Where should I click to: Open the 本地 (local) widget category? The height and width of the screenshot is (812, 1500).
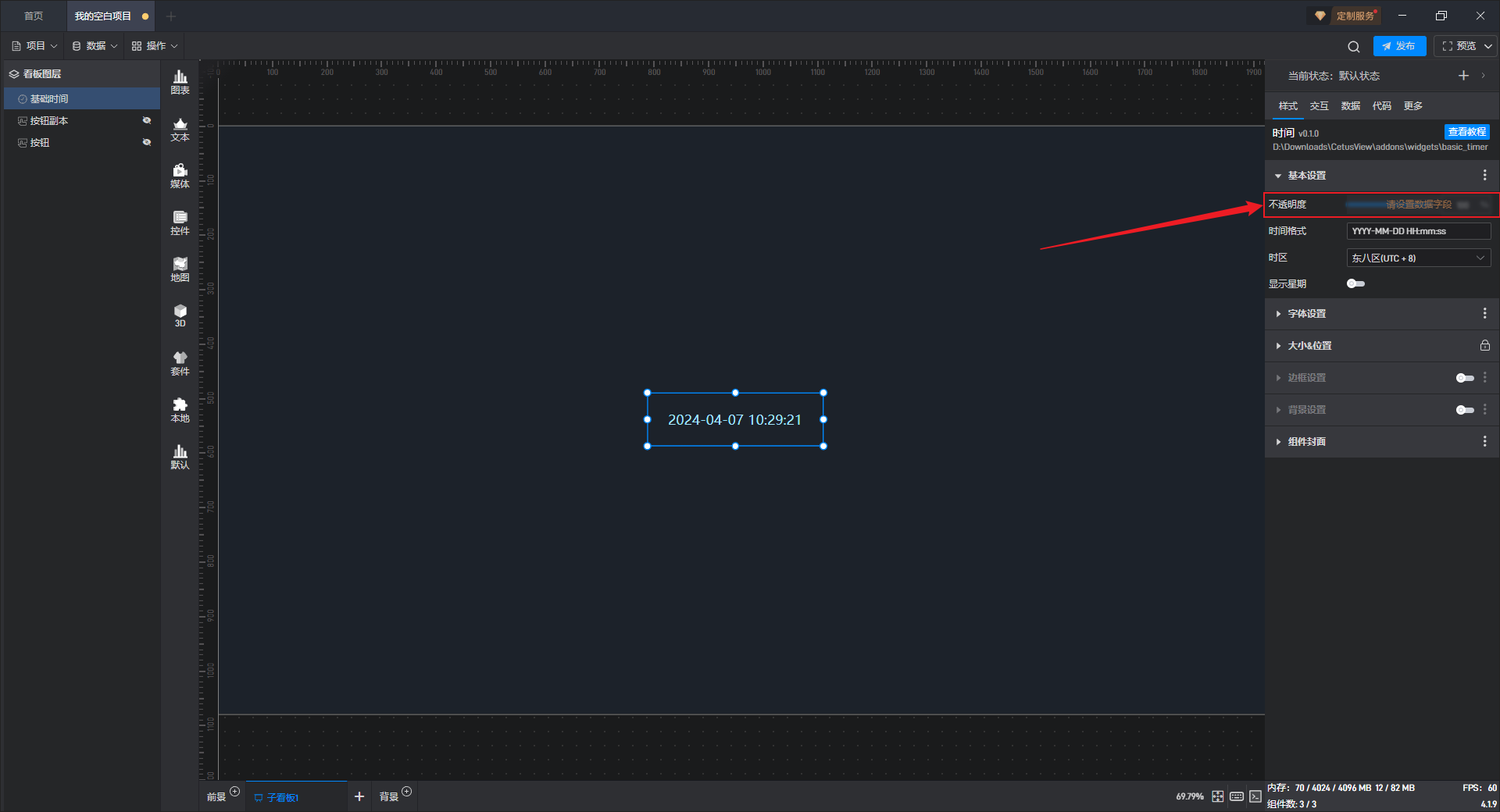pyautogui.click(x=180, y=410)
